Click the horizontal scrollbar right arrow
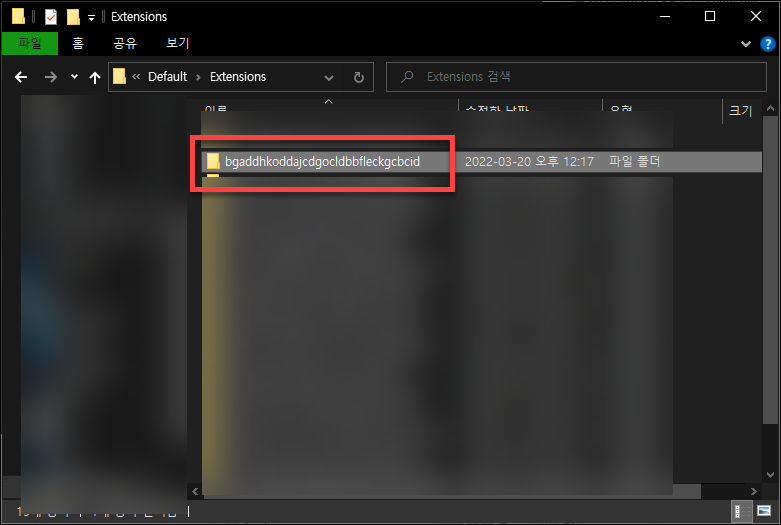 (753, 492)
